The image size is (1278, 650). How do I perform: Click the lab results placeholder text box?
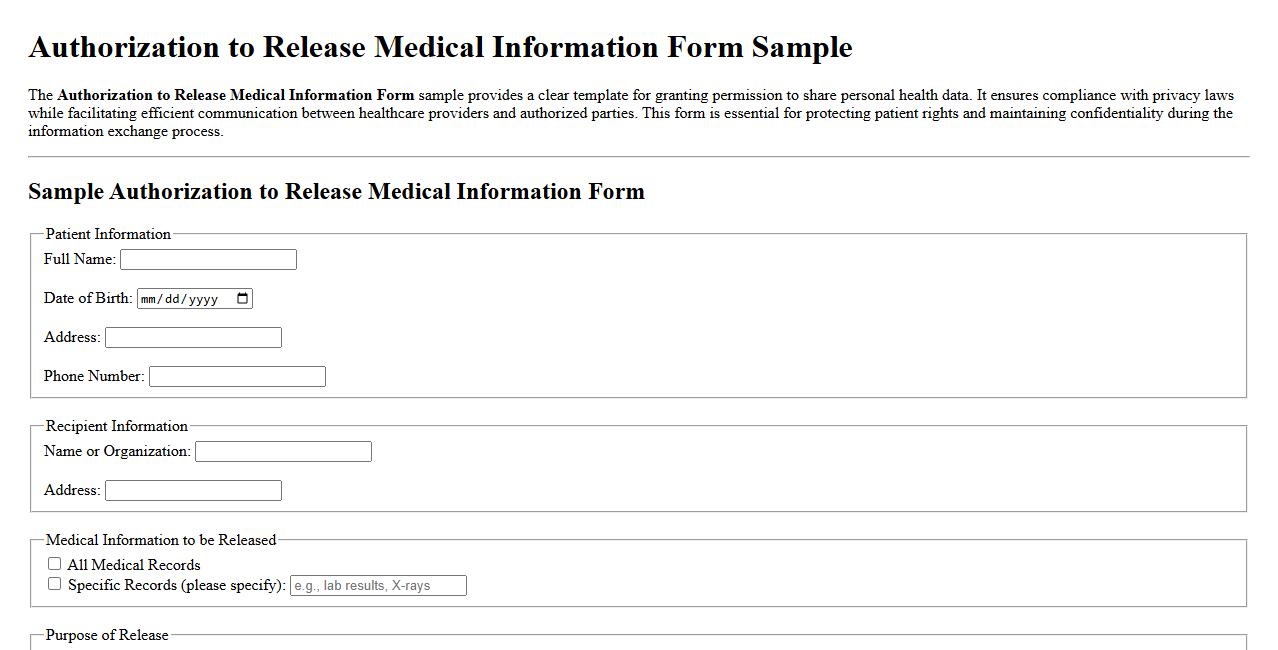378,585
